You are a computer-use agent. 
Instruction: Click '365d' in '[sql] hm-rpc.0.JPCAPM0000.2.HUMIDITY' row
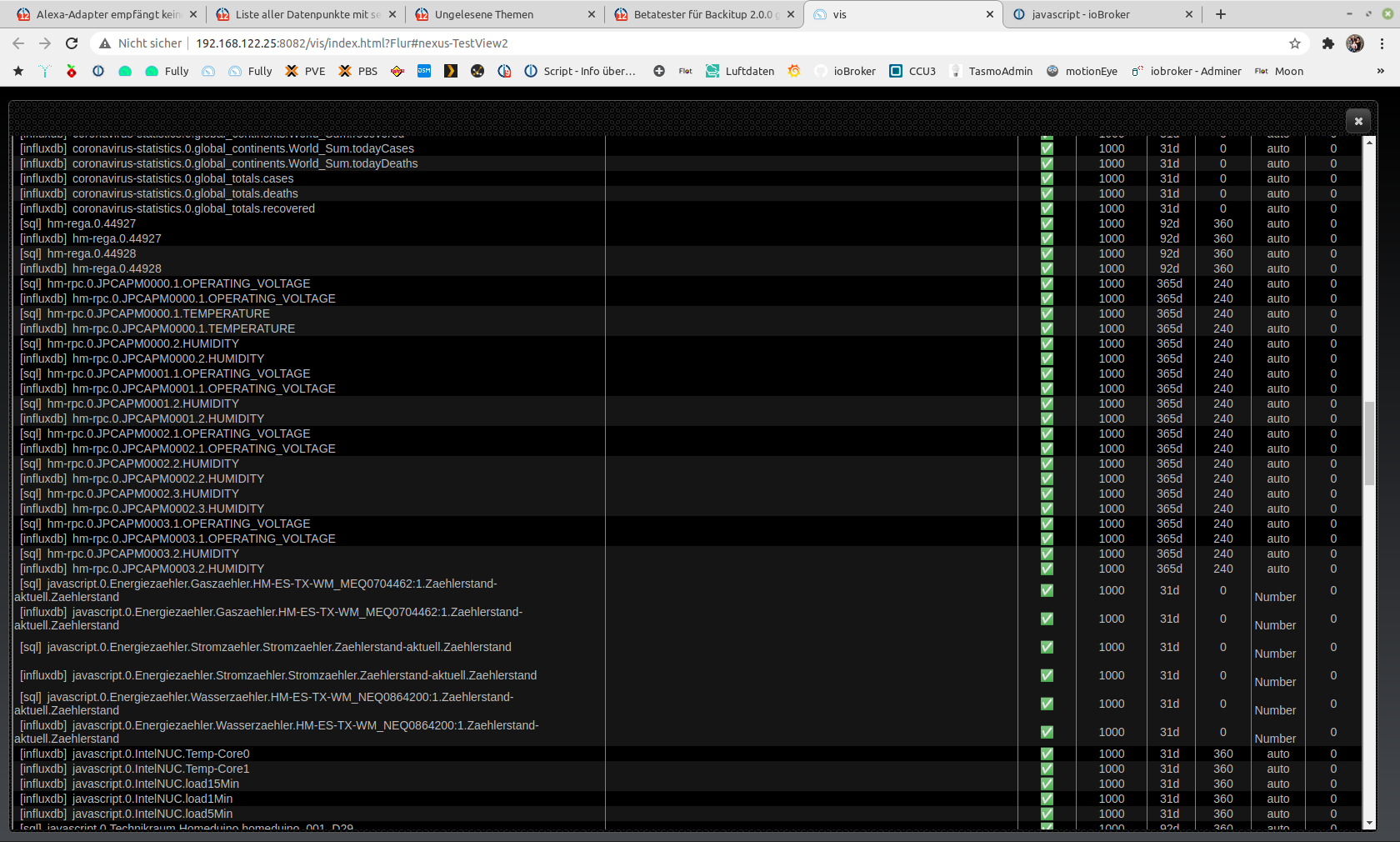[x=1169, y=343]
